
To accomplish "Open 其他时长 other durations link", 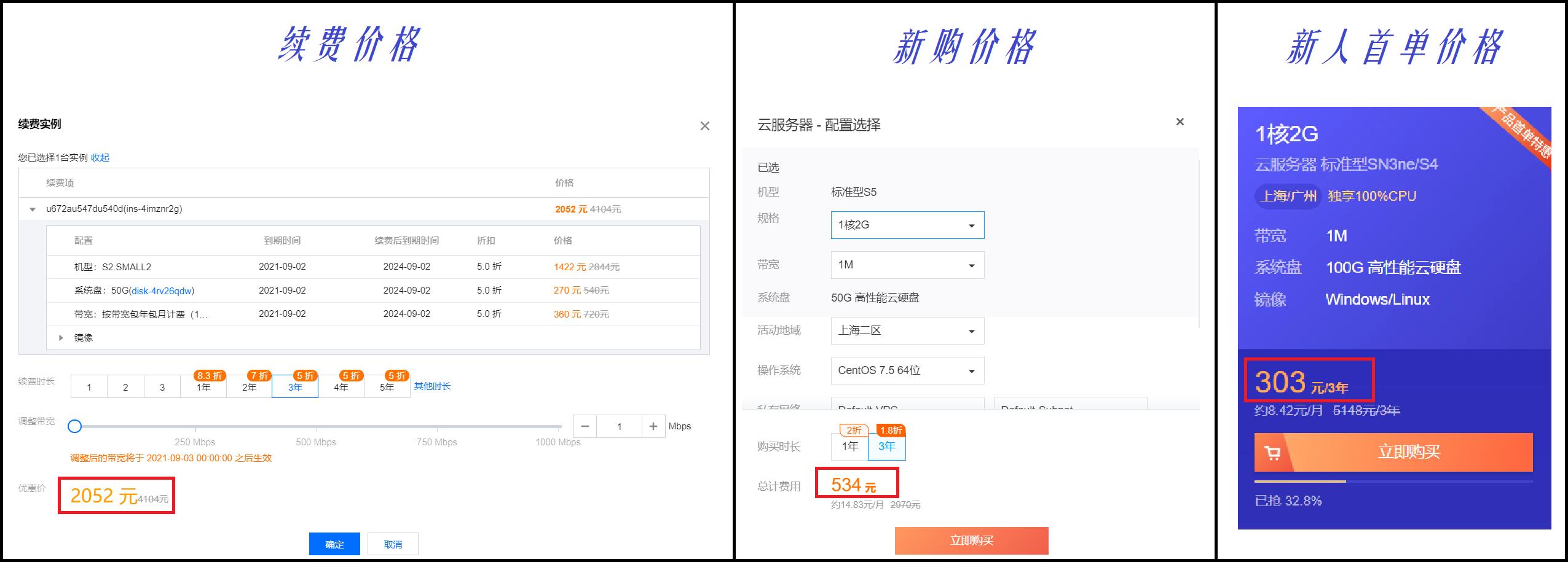I will tap(432, 386).
